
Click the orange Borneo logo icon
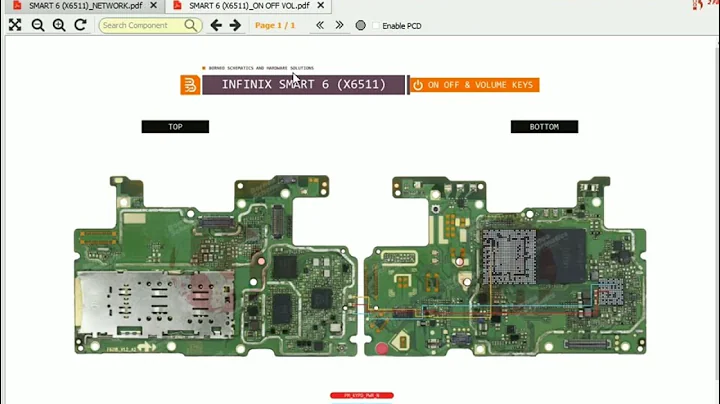tap(190, 85)
